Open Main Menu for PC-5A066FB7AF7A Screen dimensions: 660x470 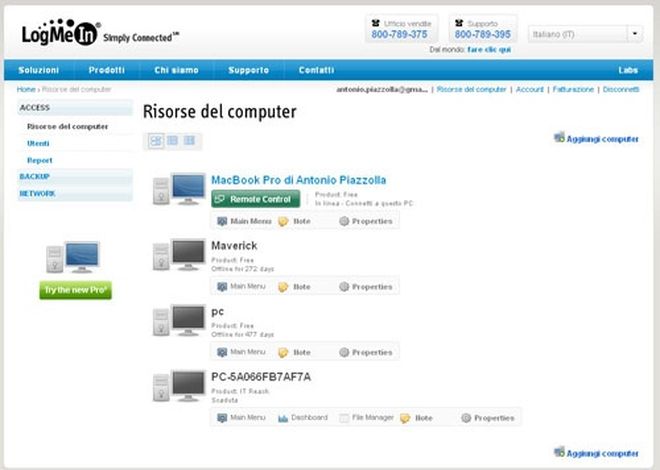tap(241, 418)
